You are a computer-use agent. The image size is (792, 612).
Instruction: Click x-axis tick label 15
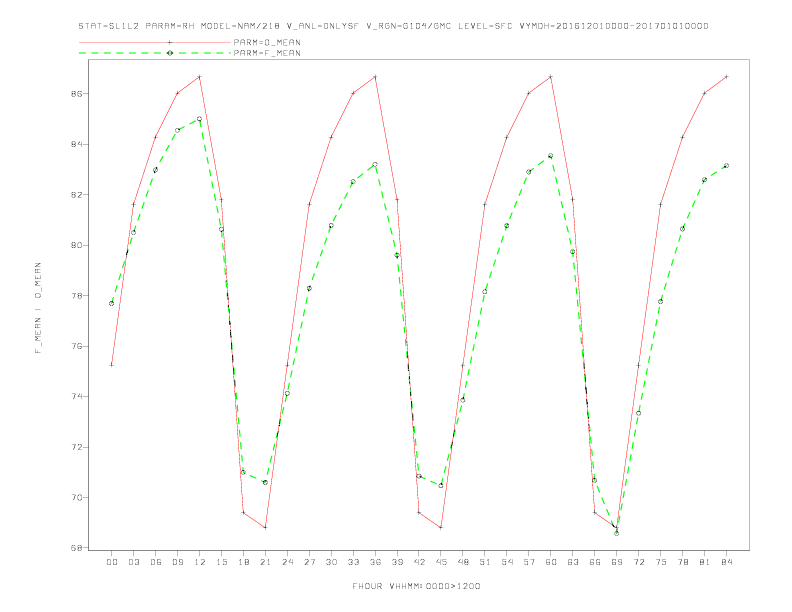coord(221,562)
